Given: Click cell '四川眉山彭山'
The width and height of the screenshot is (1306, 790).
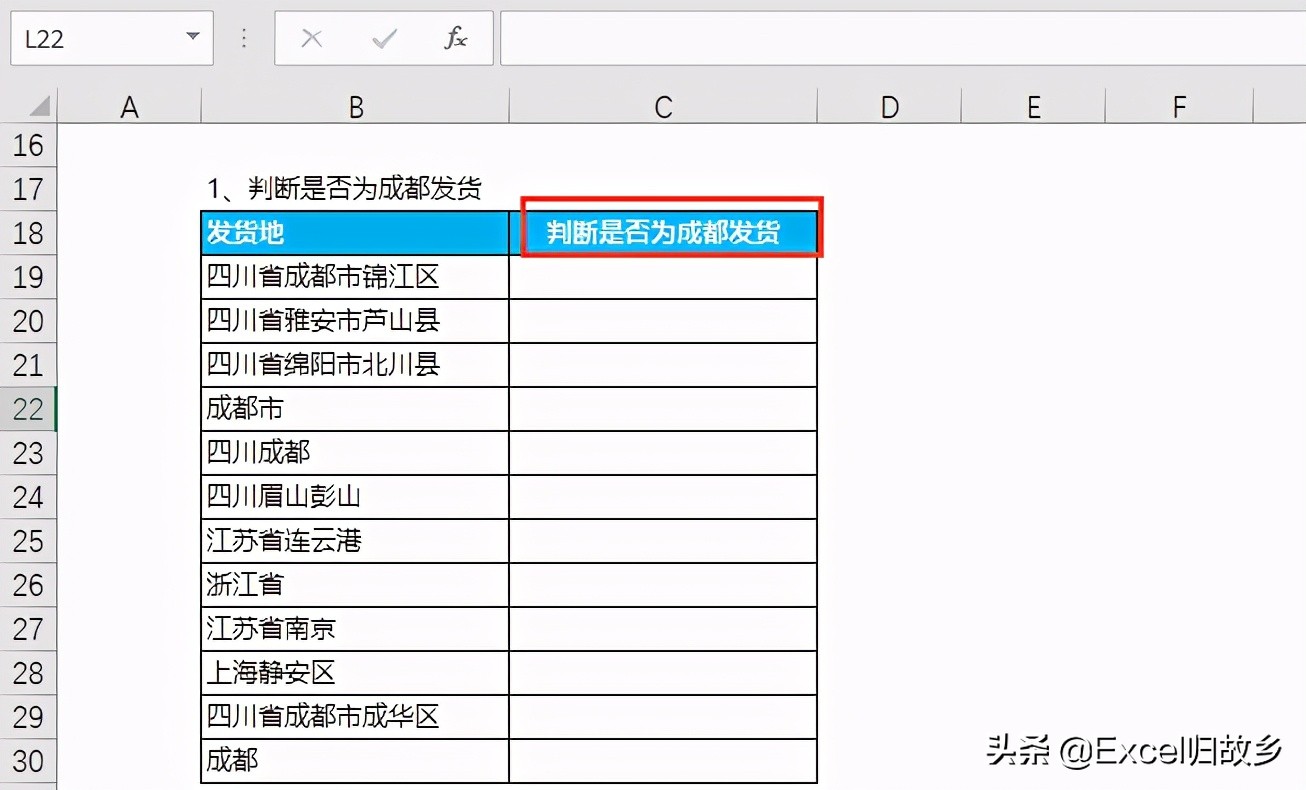Looking at the screenshot, I should [x=355, y=497].
